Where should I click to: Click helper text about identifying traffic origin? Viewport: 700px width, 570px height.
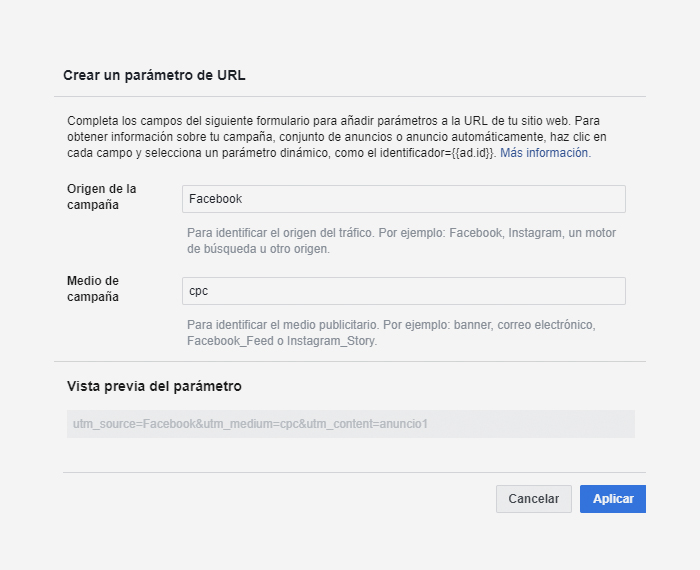point(401,233)
